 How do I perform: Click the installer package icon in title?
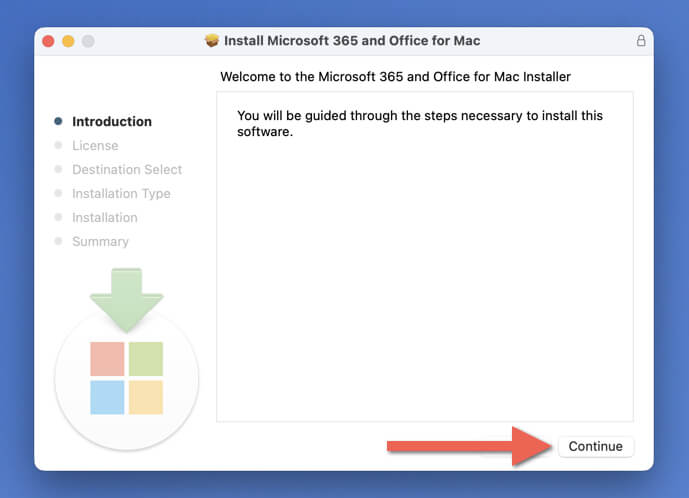[212, 40]
